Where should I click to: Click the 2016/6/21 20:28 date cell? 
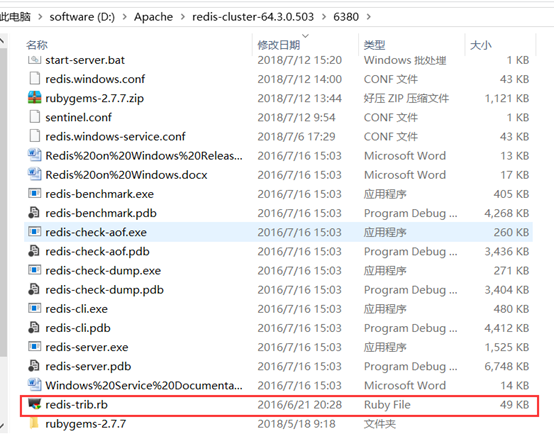pyautogui.click(x=300, y=404)
